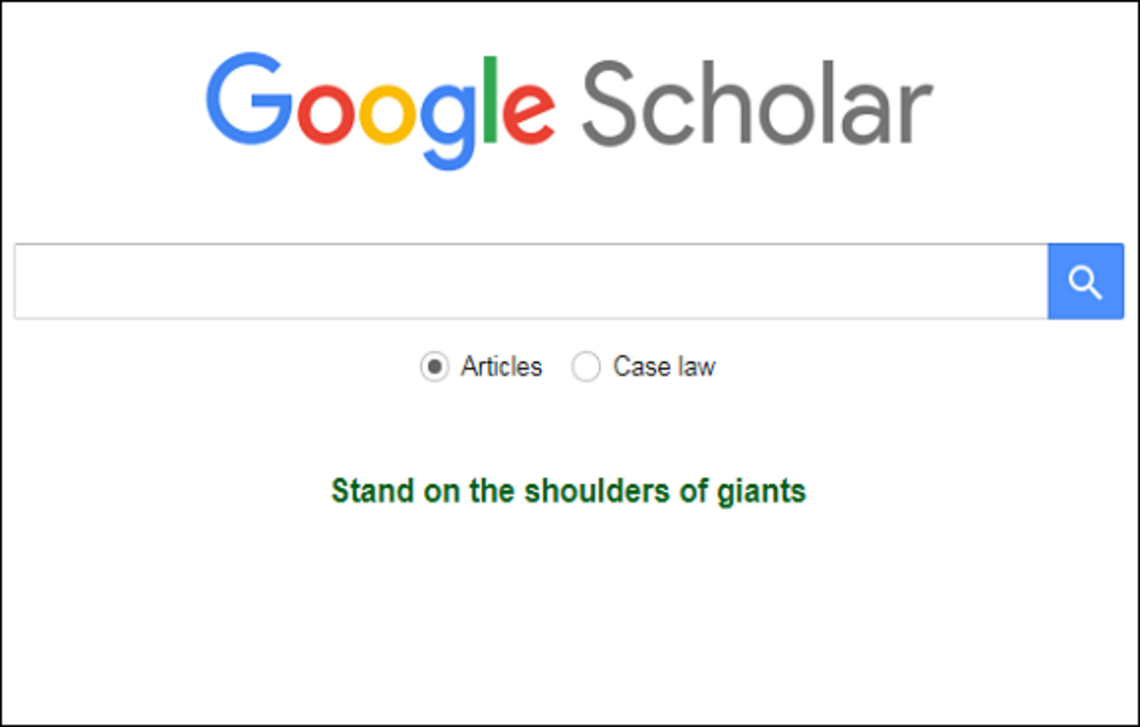Click the left end of search box
This screenshot has width=1140, height=727.
[29, 281]
